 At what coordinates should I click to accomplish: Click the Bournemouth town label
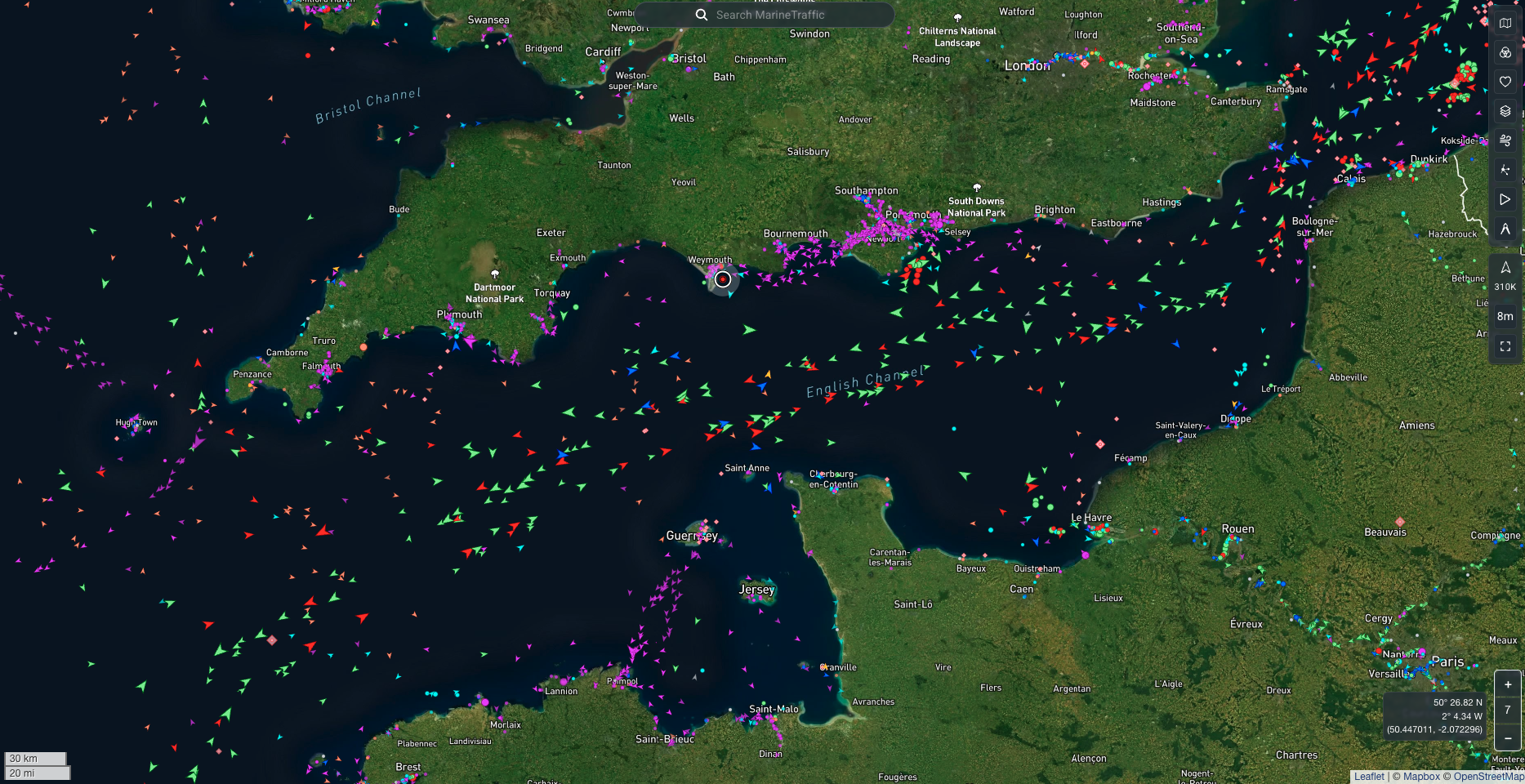[796, 234]
